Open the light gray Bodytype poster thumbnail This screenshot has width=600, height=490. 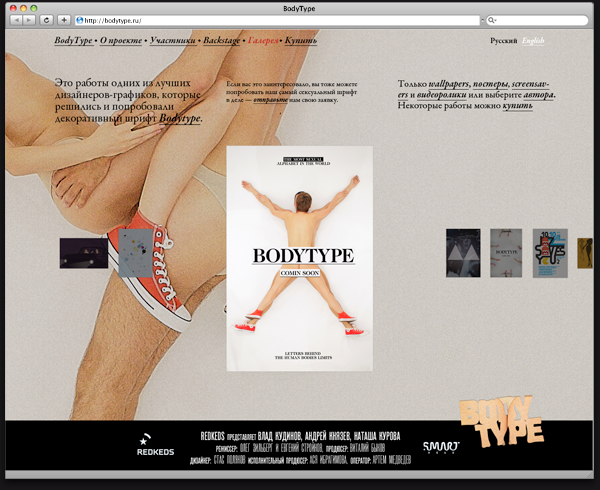(506, 253)
